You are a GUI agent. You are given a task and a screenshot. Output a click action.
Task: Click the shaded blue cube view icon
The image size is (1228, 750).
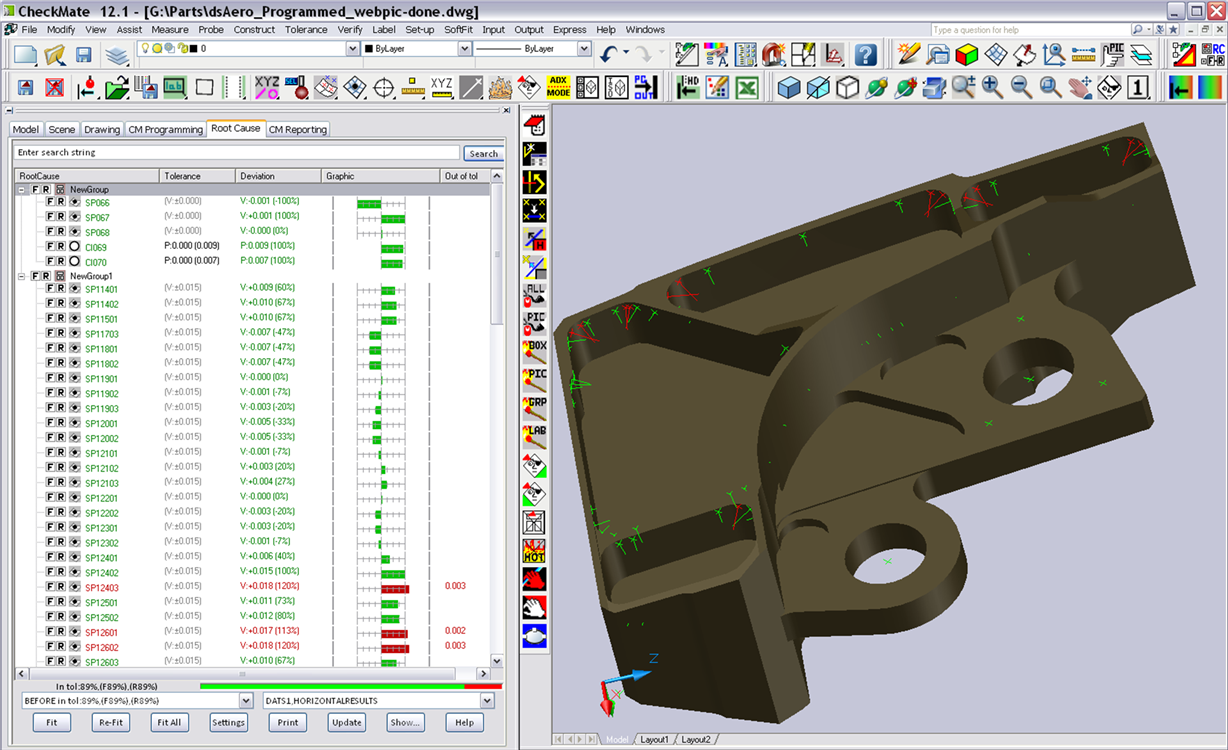point(789,88)
